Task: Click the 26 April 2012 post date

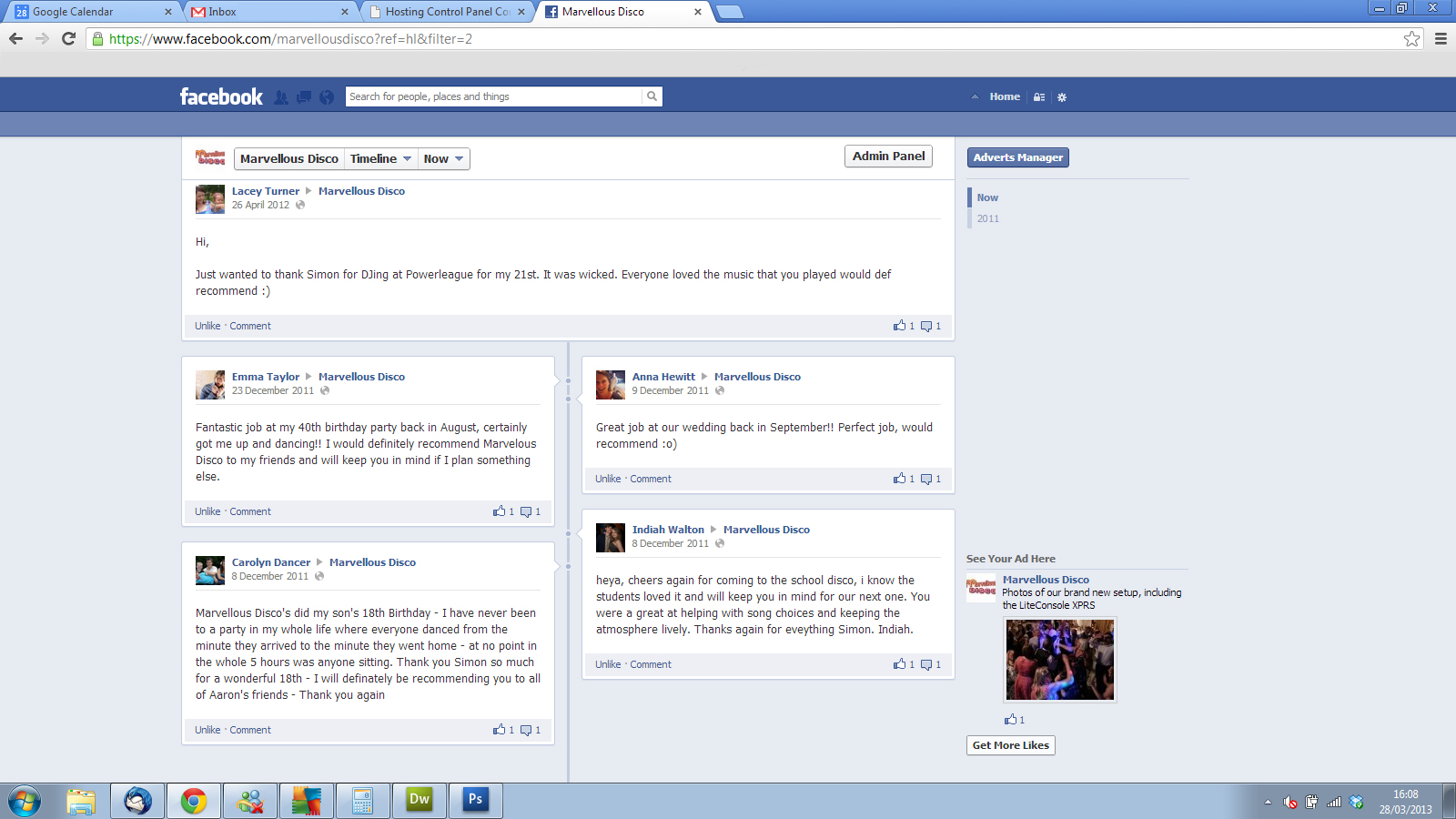Action: click(x=260, y=205)
